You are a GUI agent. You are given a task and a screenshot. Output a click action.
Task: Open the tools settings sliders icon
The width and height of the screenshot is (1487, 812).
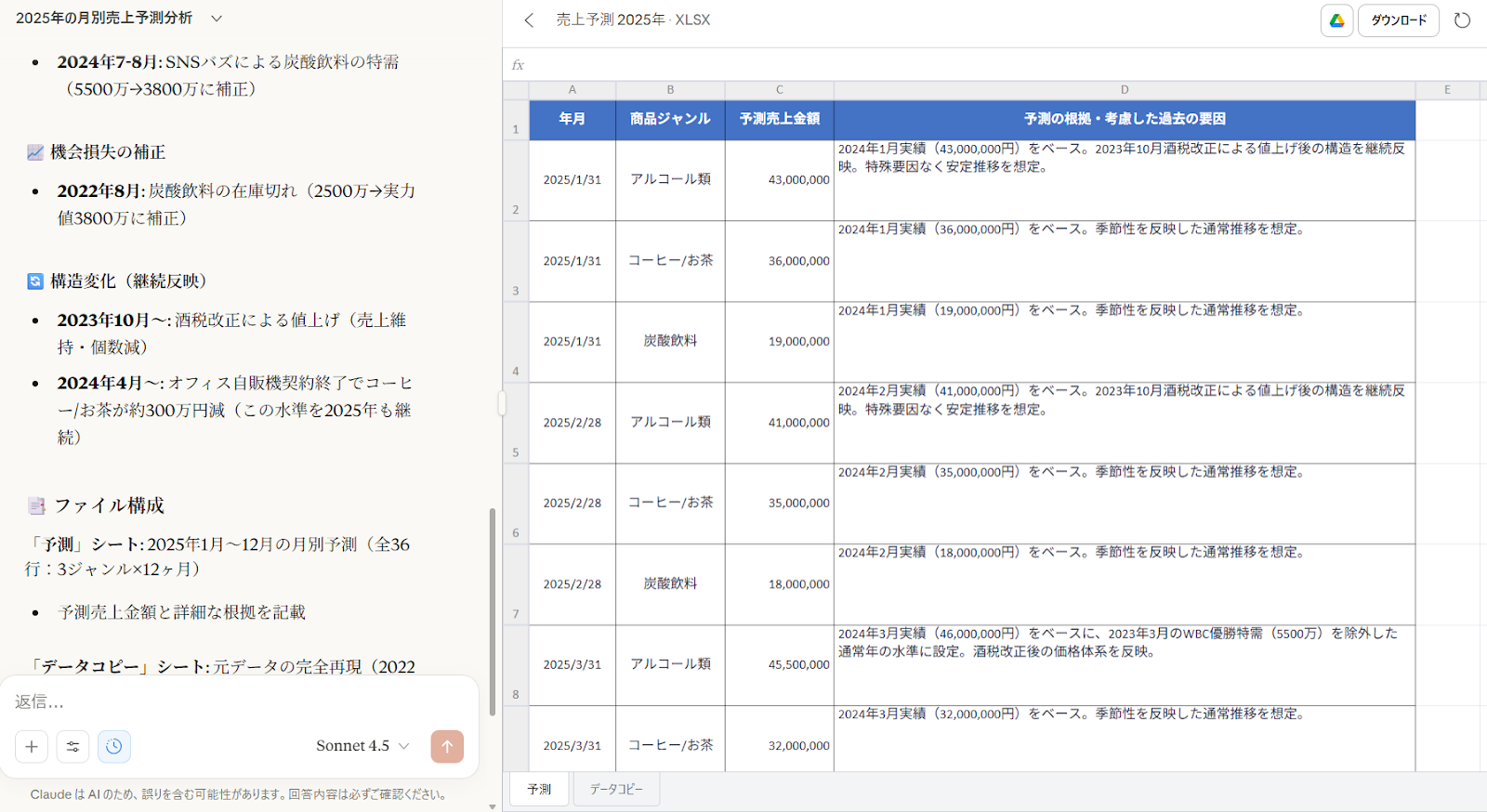(x=72, y=746)
